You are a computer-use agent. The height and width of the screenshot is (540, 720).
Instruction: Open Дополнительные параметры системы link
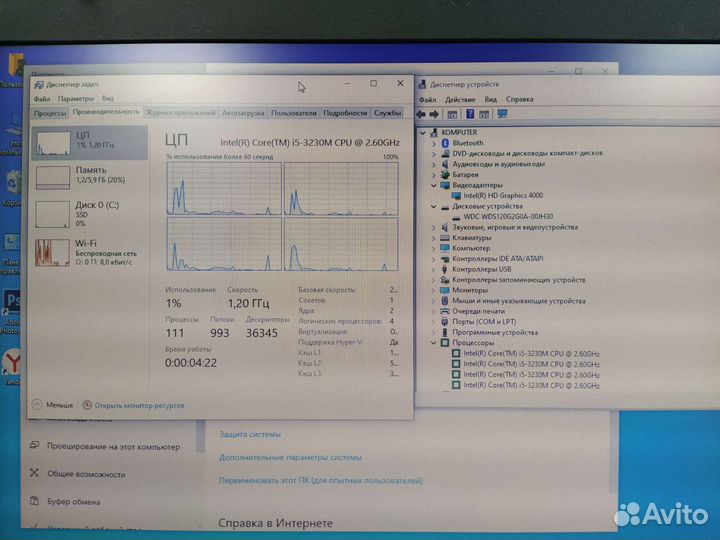coord(290,457)
